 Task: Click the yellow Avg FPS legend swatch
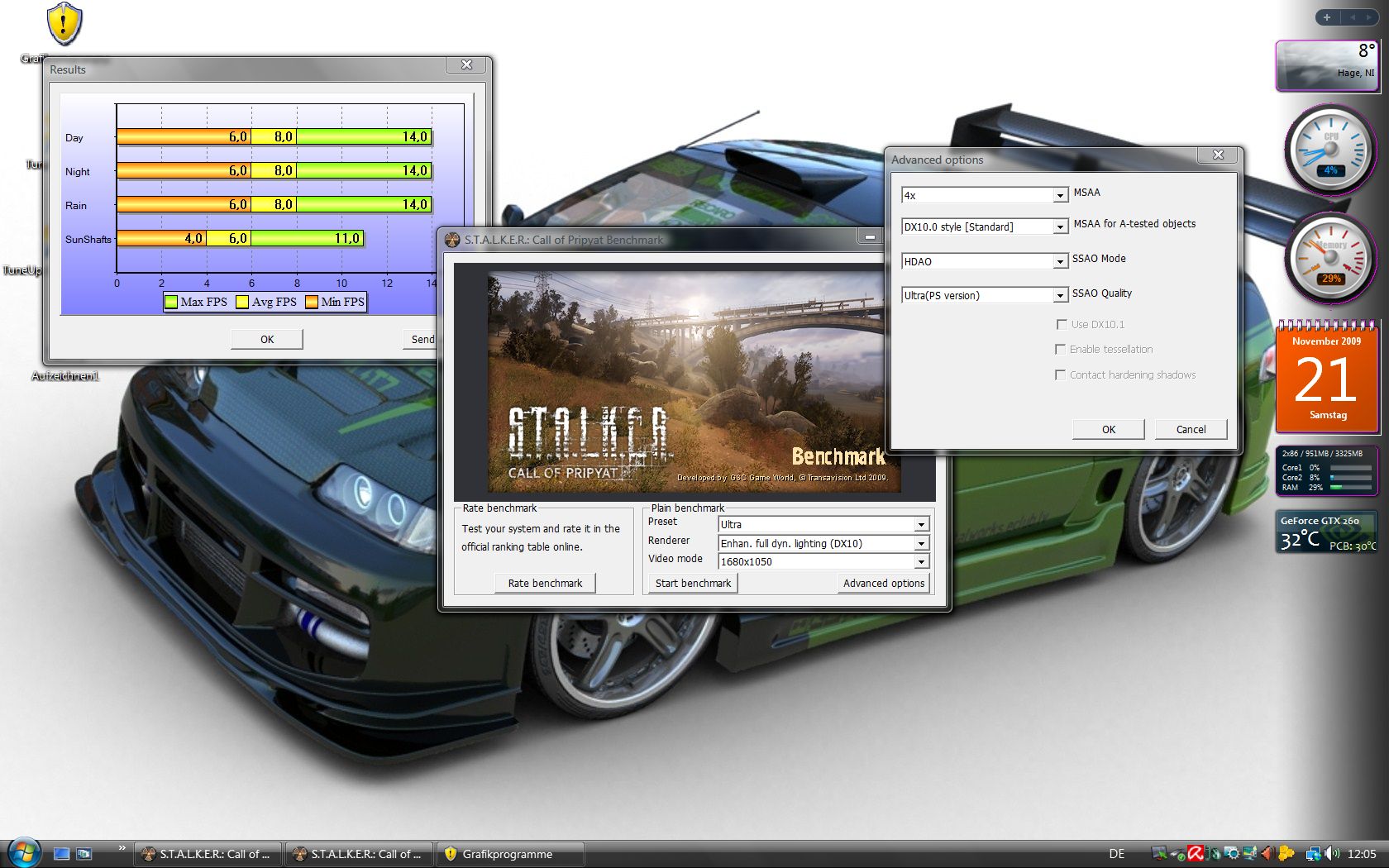(x=242, y=302)
